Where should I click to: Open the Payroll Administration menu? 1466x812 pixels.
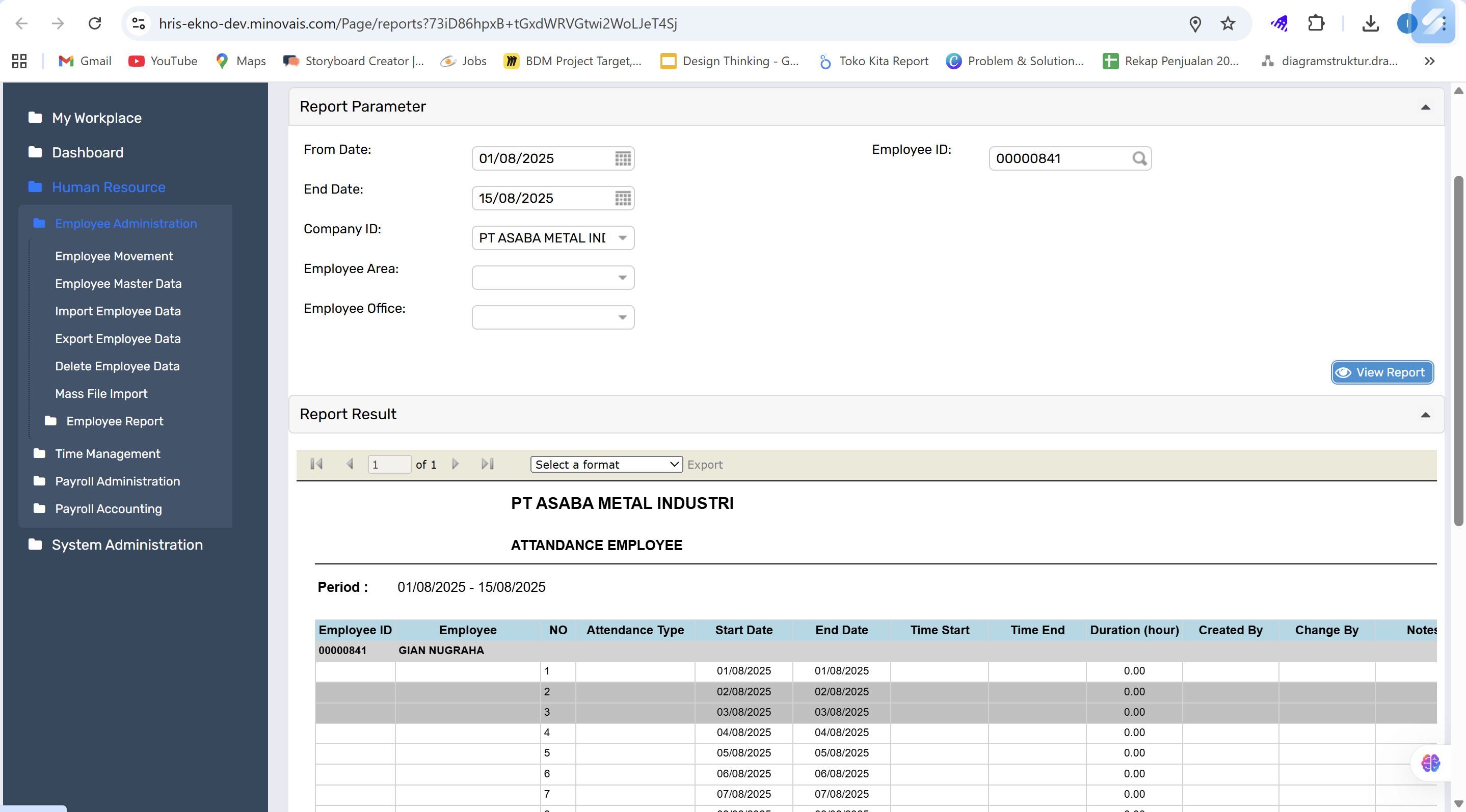[x=117, y=481]
